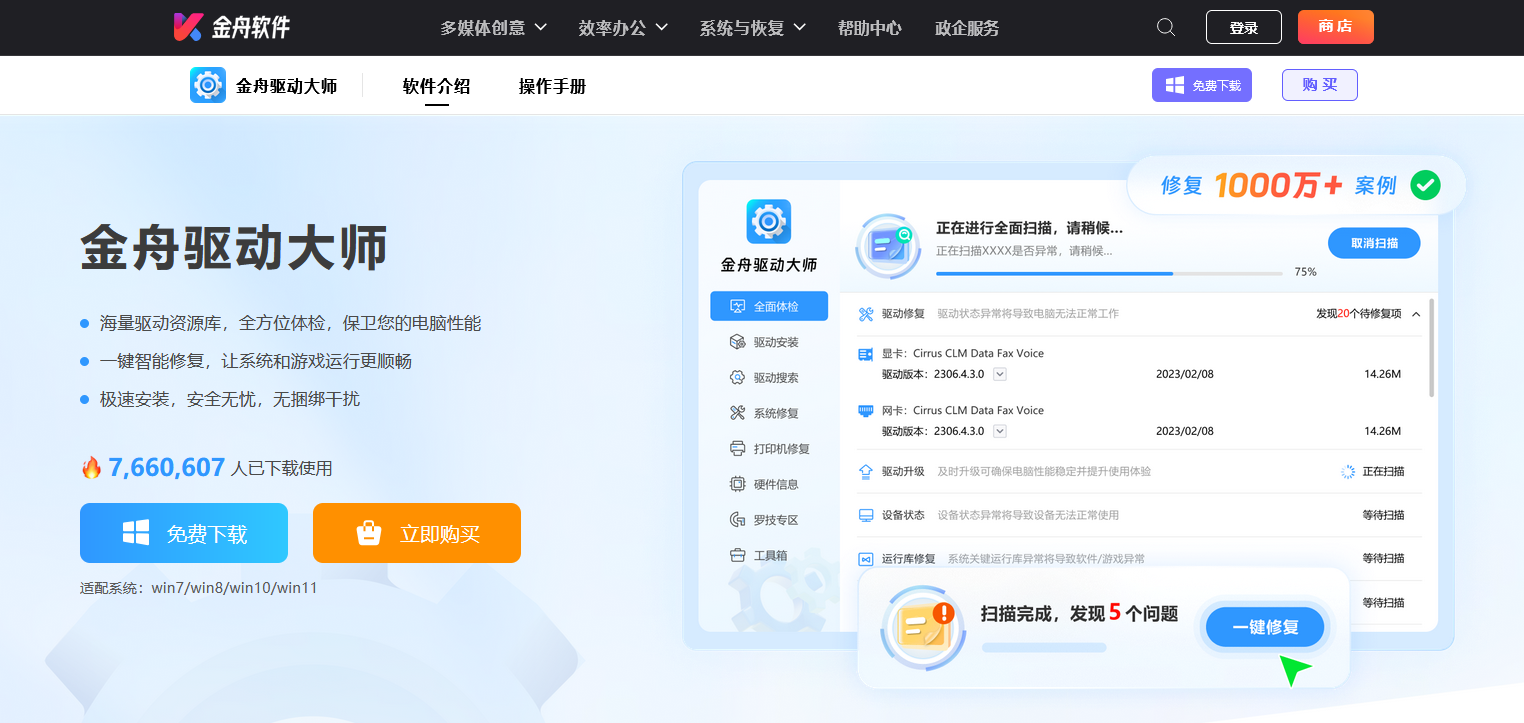1524x723 pixels.
Task: Click the 硬件信息 chip icon
Action: (737, 484)
